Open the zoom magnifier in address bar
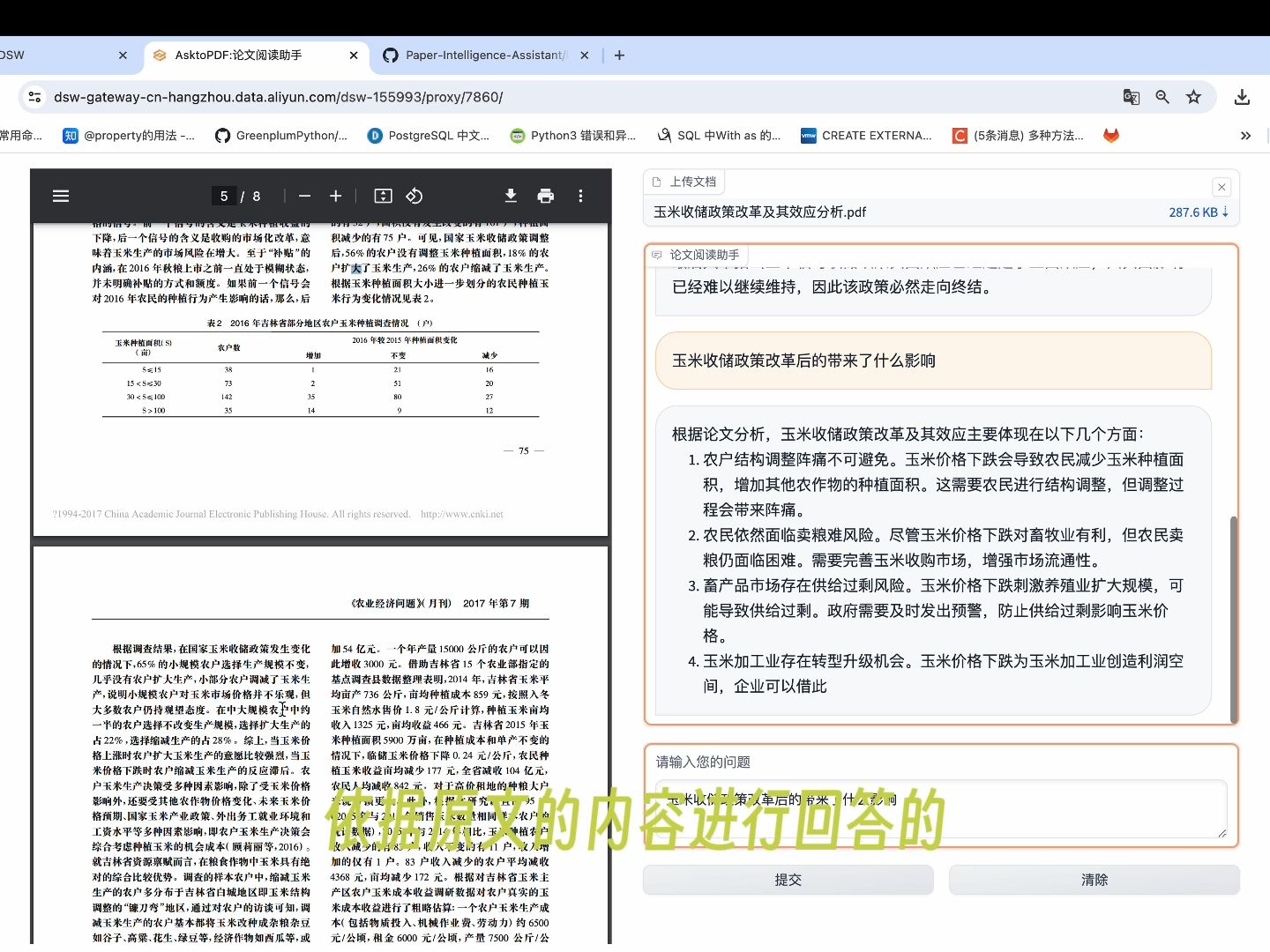 coord(1162,97)
